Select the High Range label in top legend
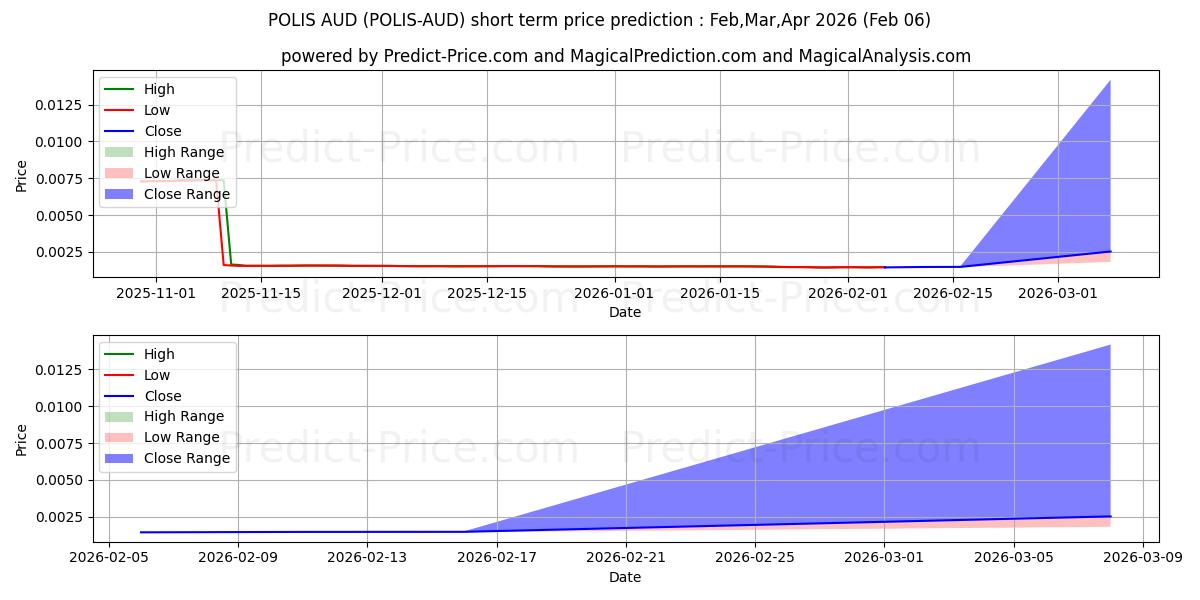Screen dimensions: 1200x600 184,152
